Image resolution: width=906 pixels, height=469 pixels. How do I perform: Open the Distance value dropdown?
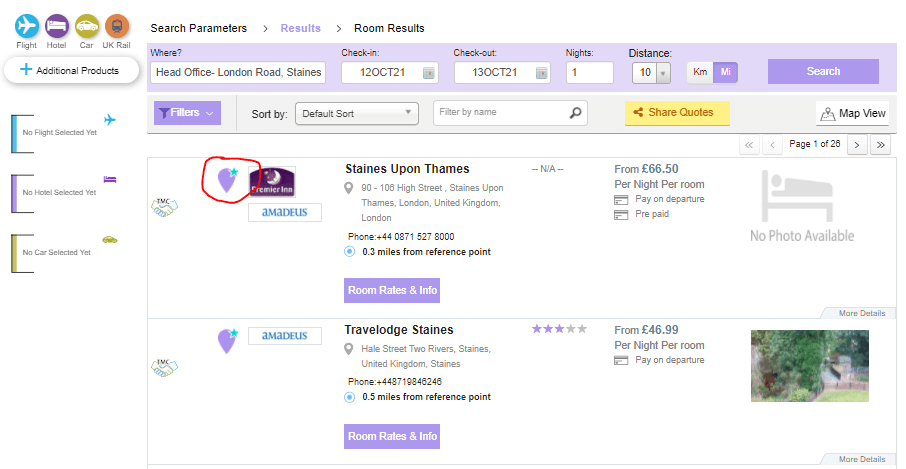[x=663, y=73]
